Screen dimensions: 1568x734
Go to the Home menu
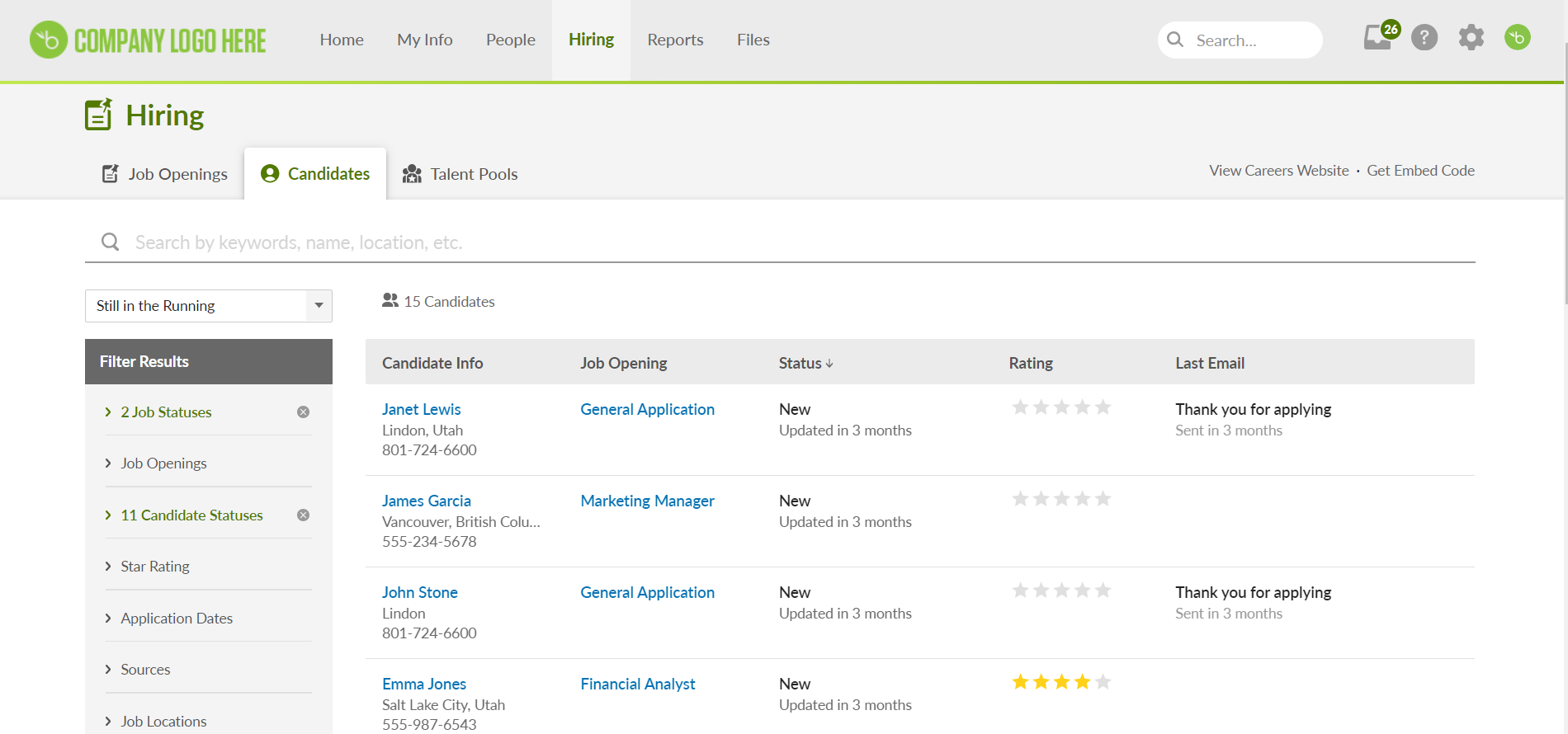pos(342,40)
